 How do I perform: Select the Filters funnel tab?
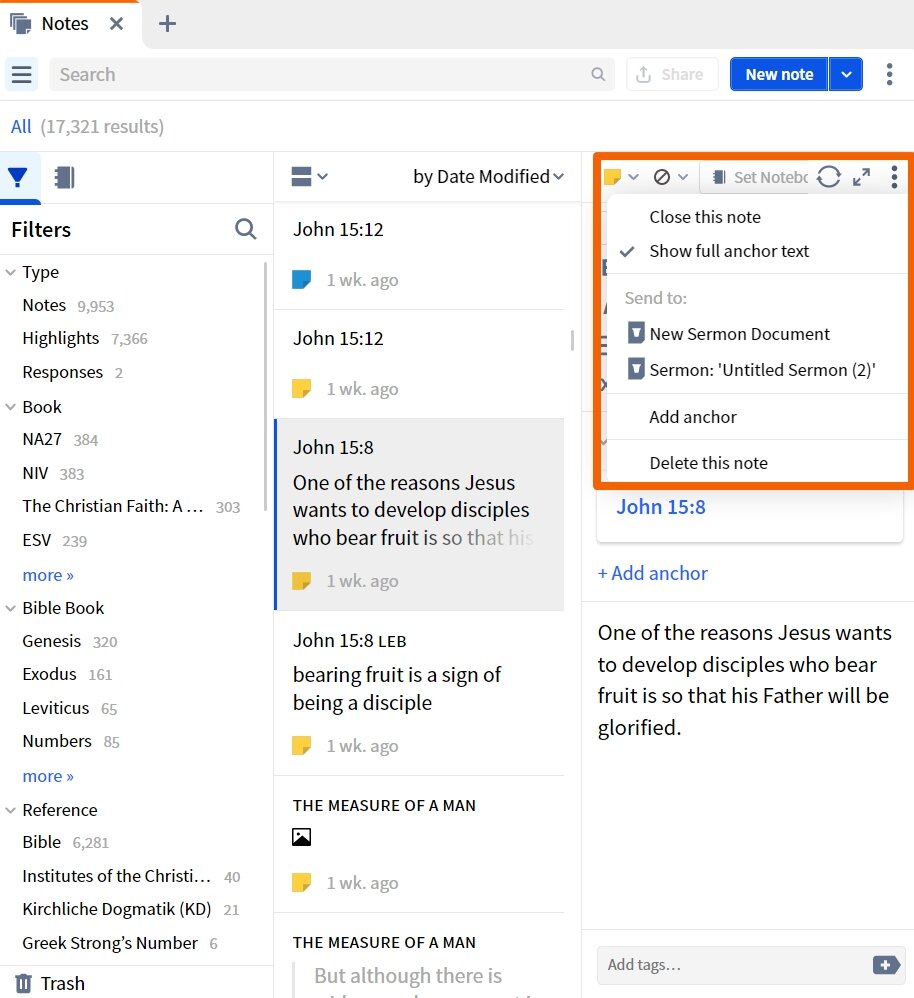(18, 177)
